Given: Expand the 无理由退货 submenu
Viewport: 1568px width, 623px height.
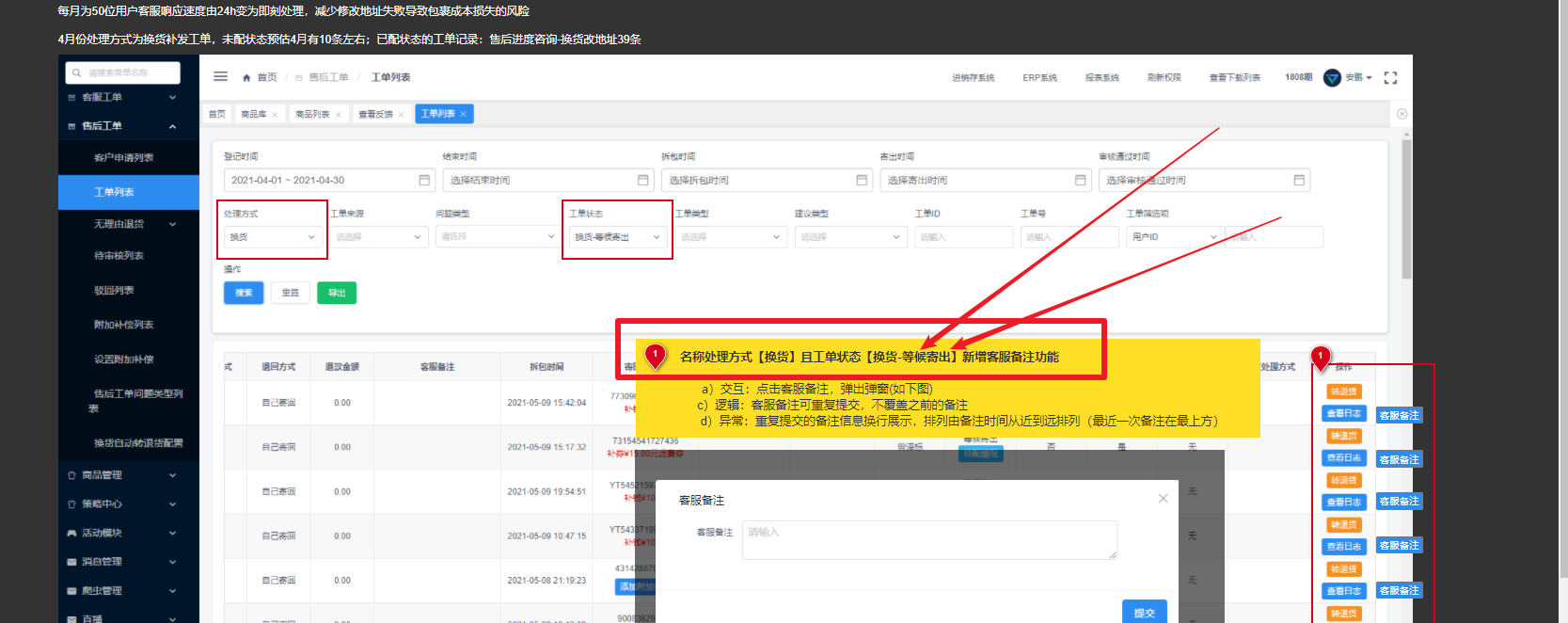Looking at the screenshot, I should 172,224.
